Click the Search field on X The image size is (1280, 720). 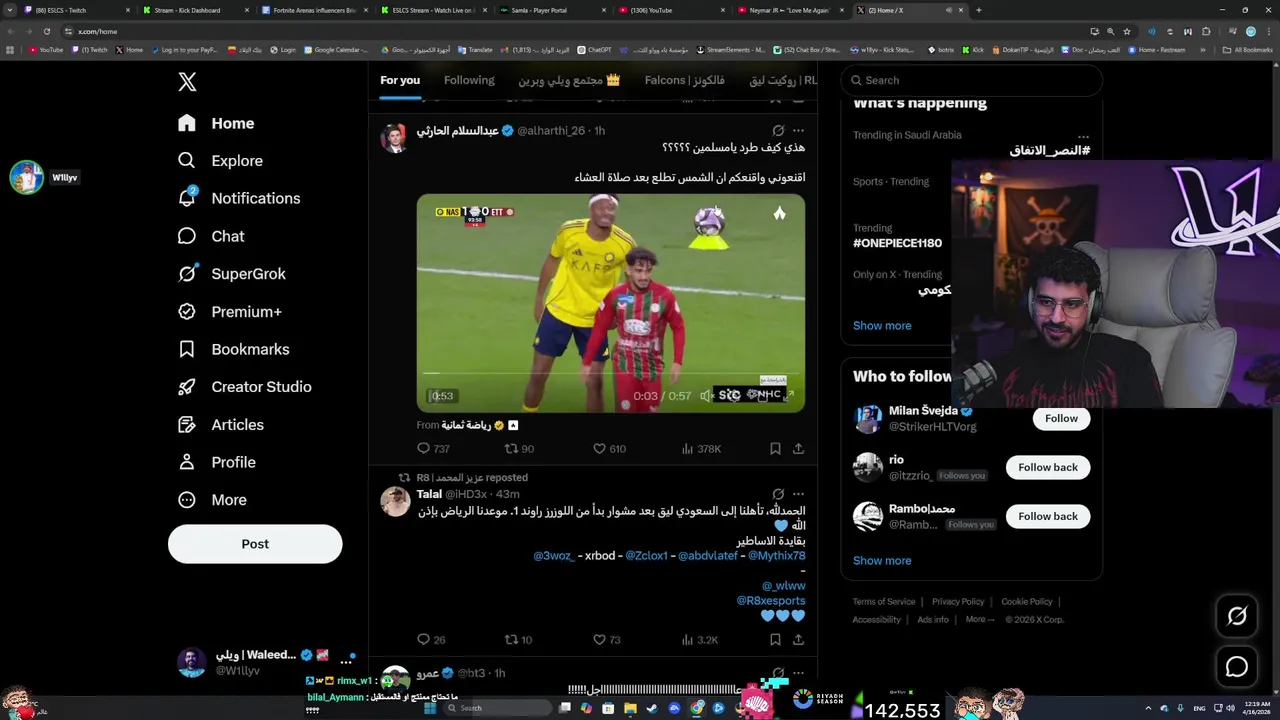972,80
